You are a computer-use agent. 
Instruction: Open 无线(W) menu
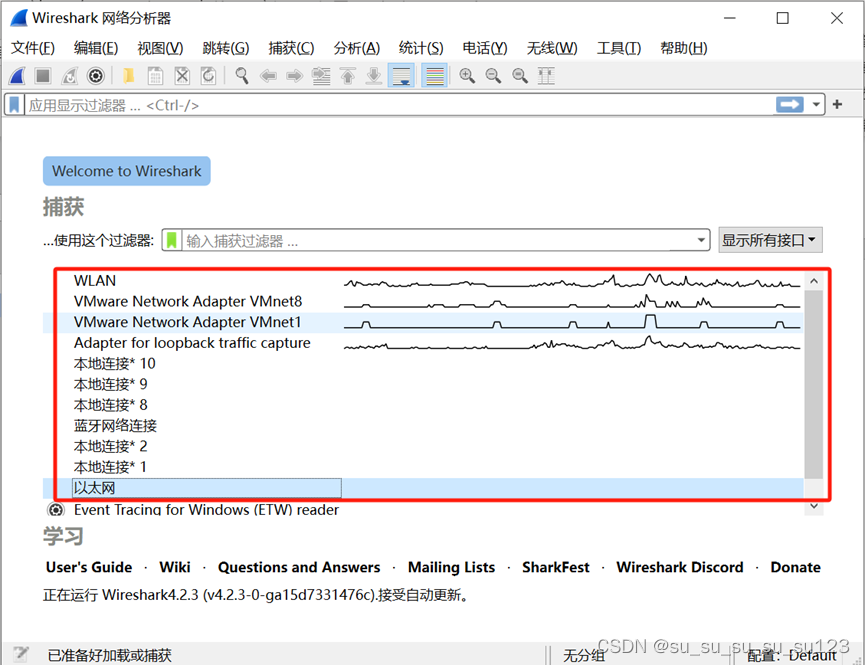[x=552, y=48]
